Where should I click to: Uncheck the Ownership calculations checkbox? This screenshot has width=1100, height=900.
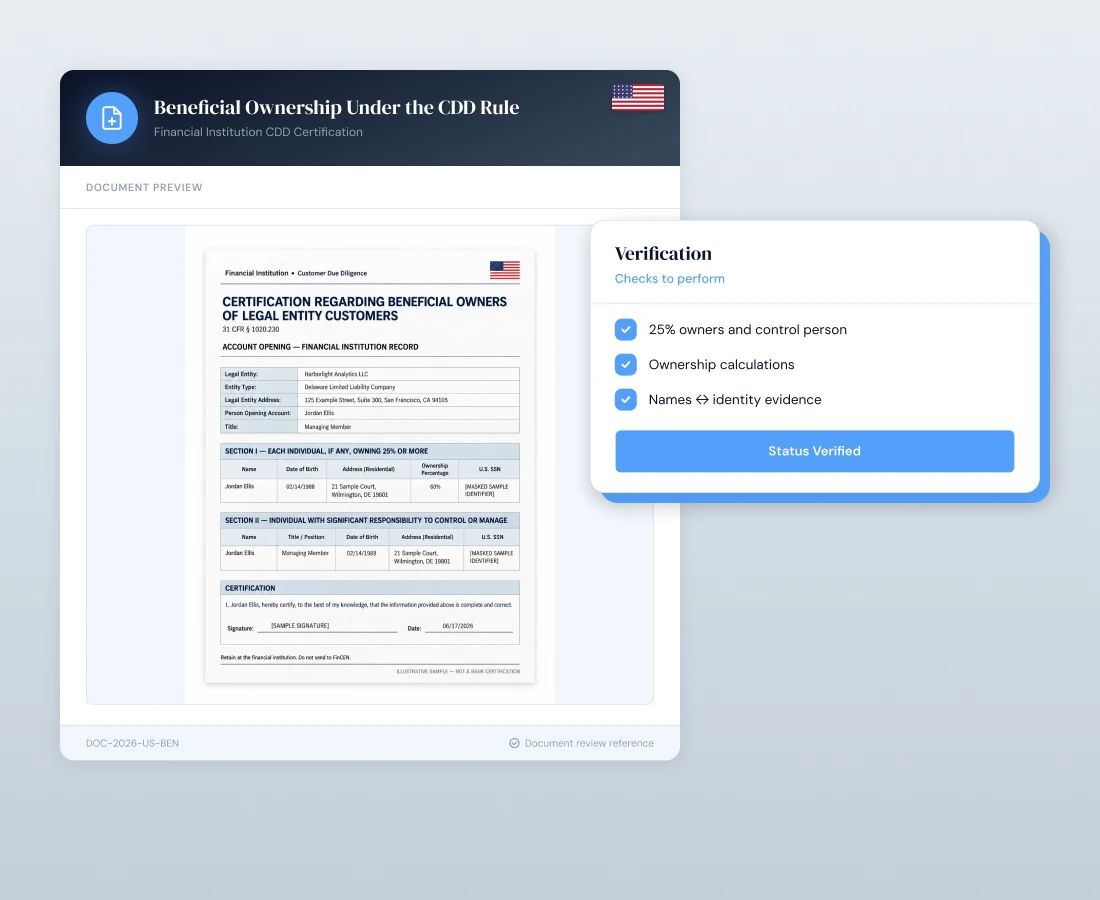[626, 365]
